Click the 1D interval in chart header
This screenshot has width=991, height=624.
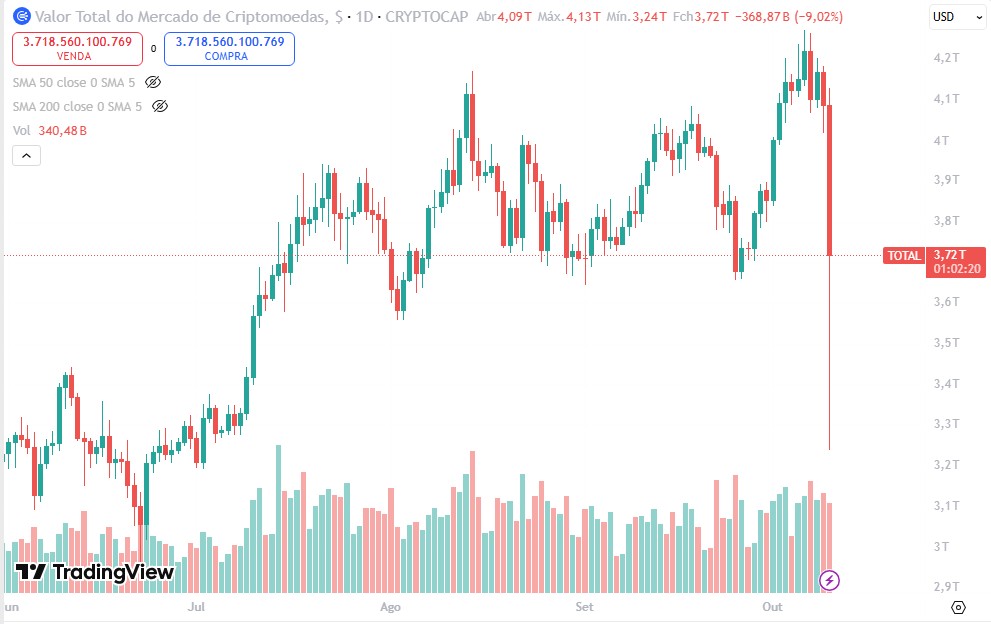365,17
